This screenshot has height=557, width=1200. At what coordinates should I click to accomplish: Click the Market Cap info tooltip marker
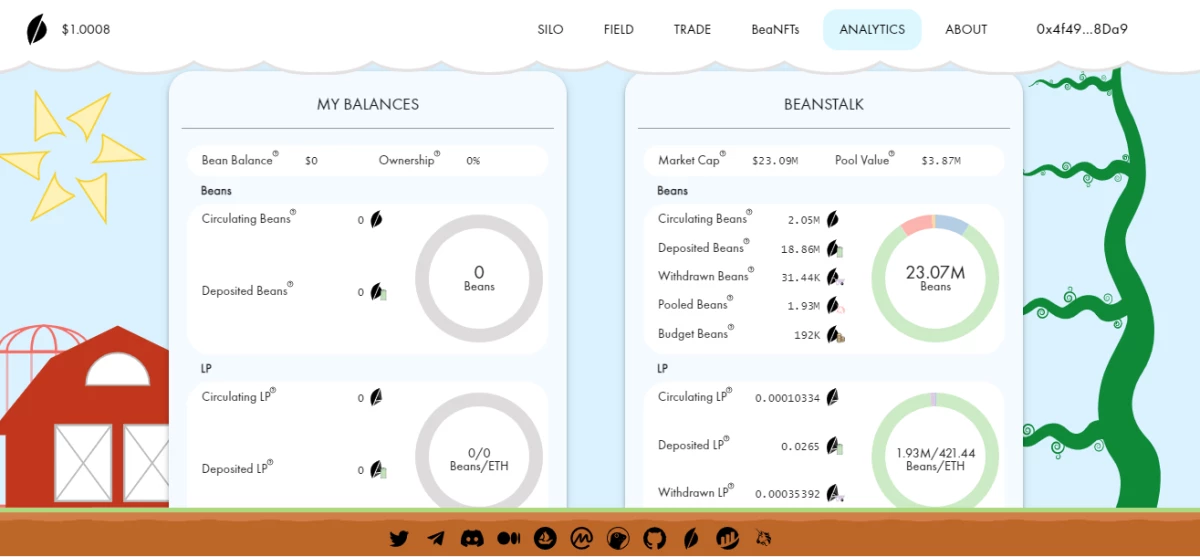pos(722,155)
